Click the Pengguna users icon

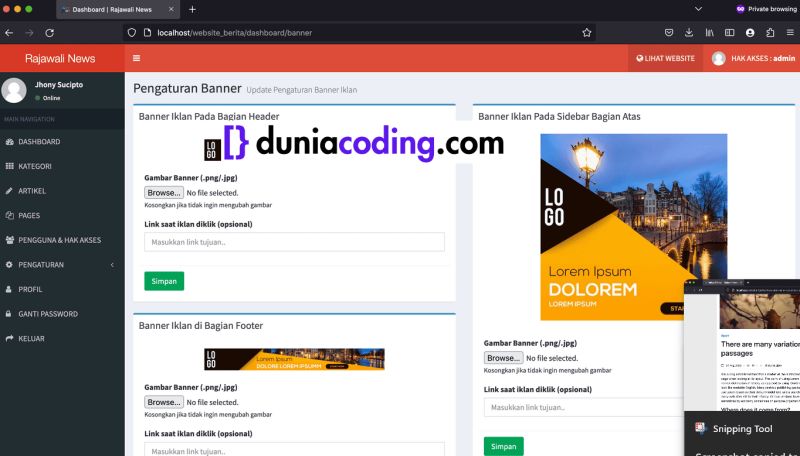point(9,240)
